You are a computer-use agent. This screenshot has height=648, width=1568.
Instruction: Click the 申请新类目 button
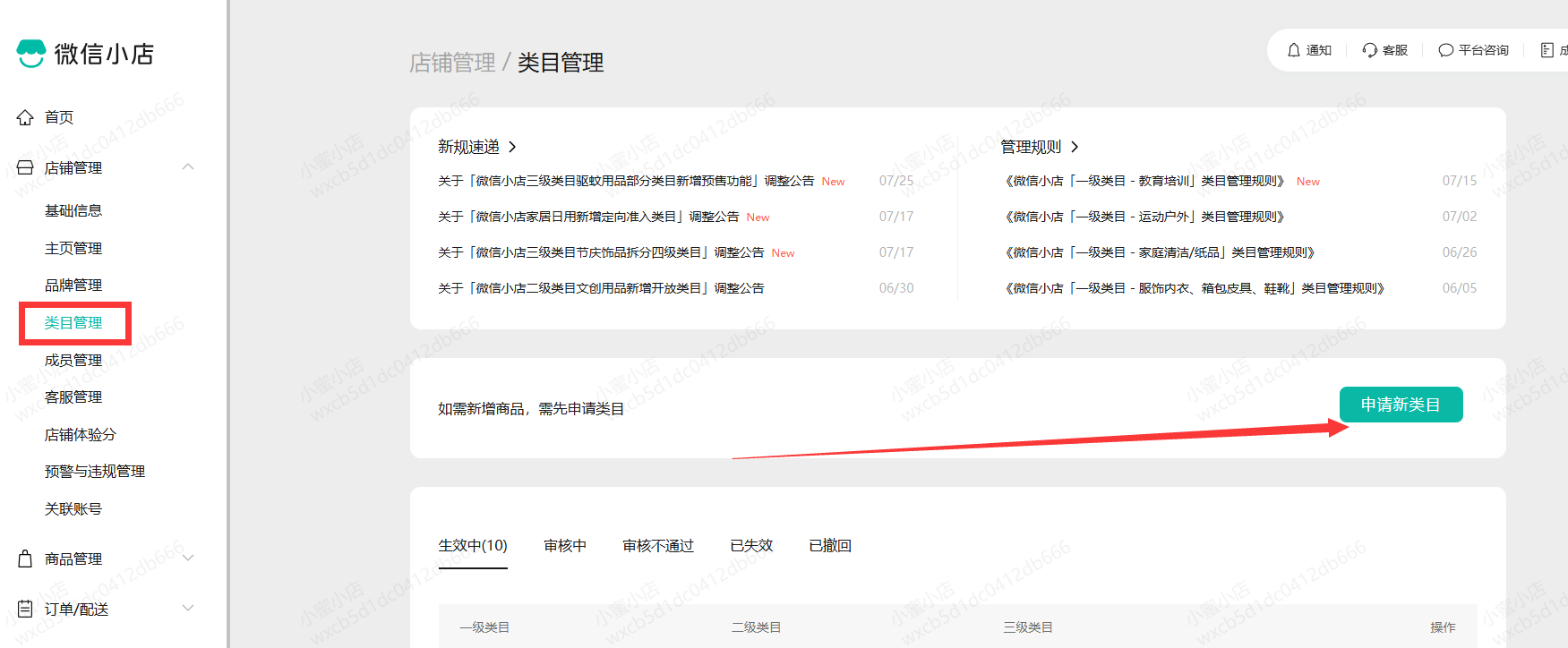click(1401, 405)
